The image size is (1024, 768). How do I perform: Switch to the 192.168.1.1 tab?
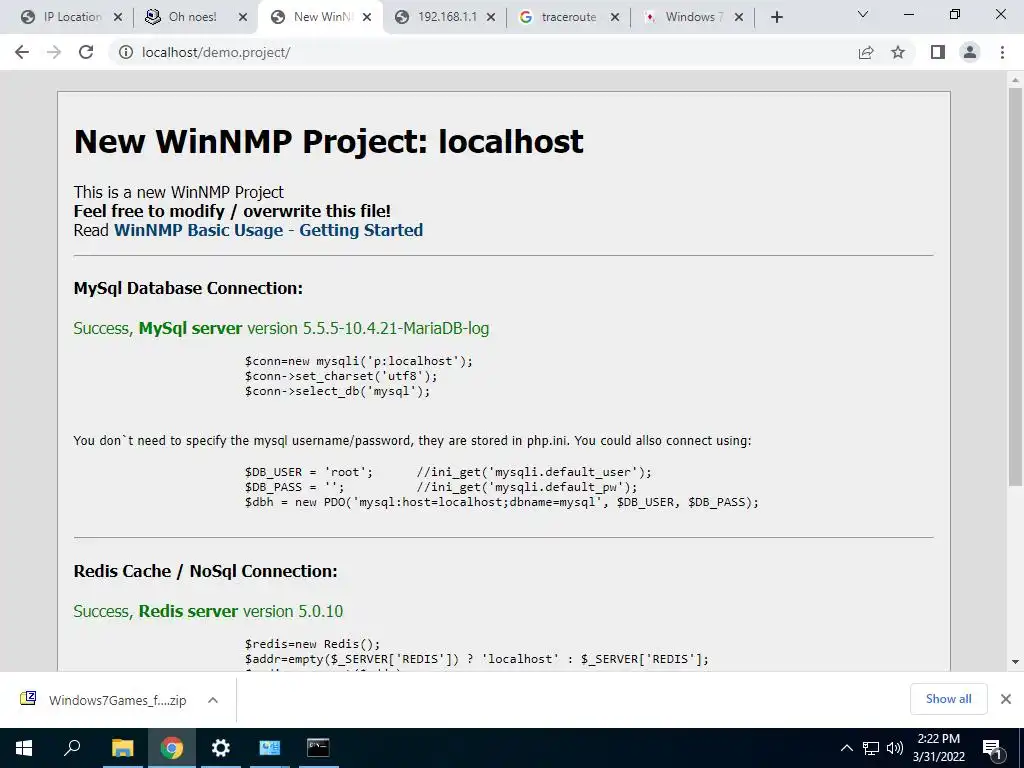tap(444, 17)
